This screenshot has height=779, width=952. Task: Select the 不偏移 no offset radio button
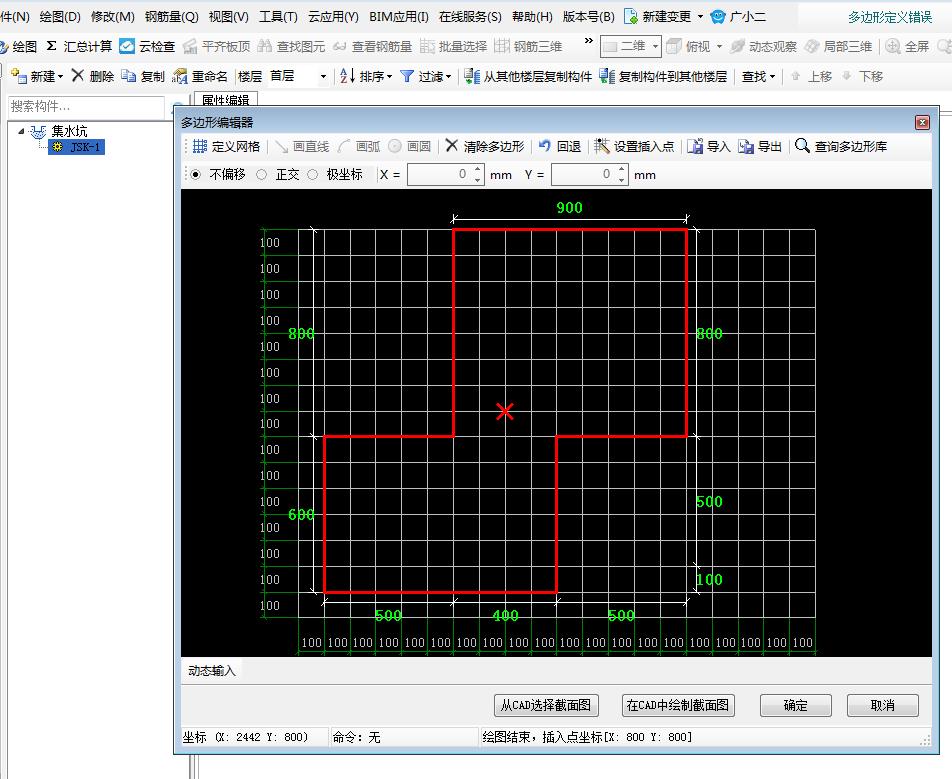(196, 174)
